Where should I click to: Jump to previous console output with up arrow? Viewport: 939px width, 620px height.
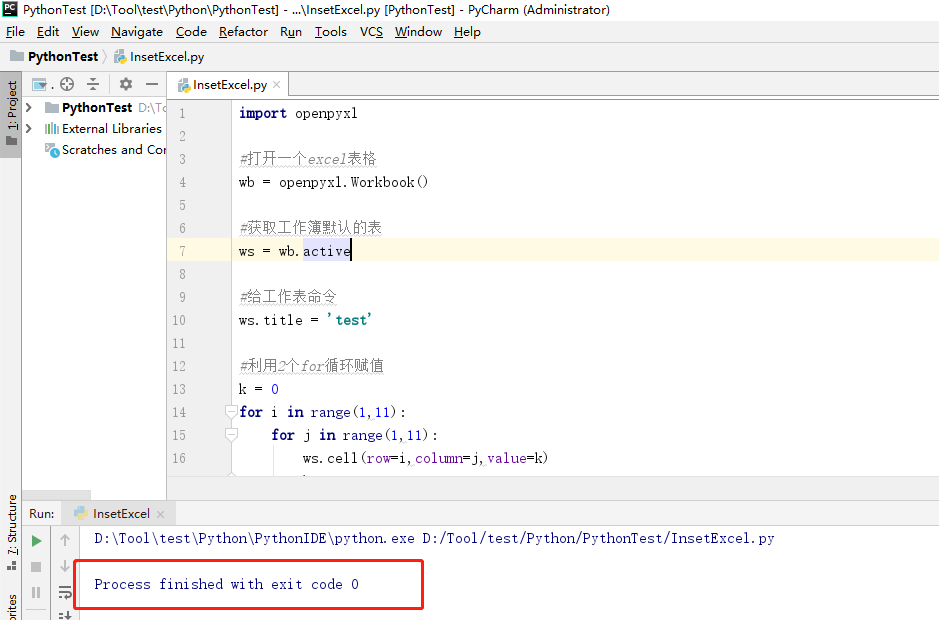point(64,541)
